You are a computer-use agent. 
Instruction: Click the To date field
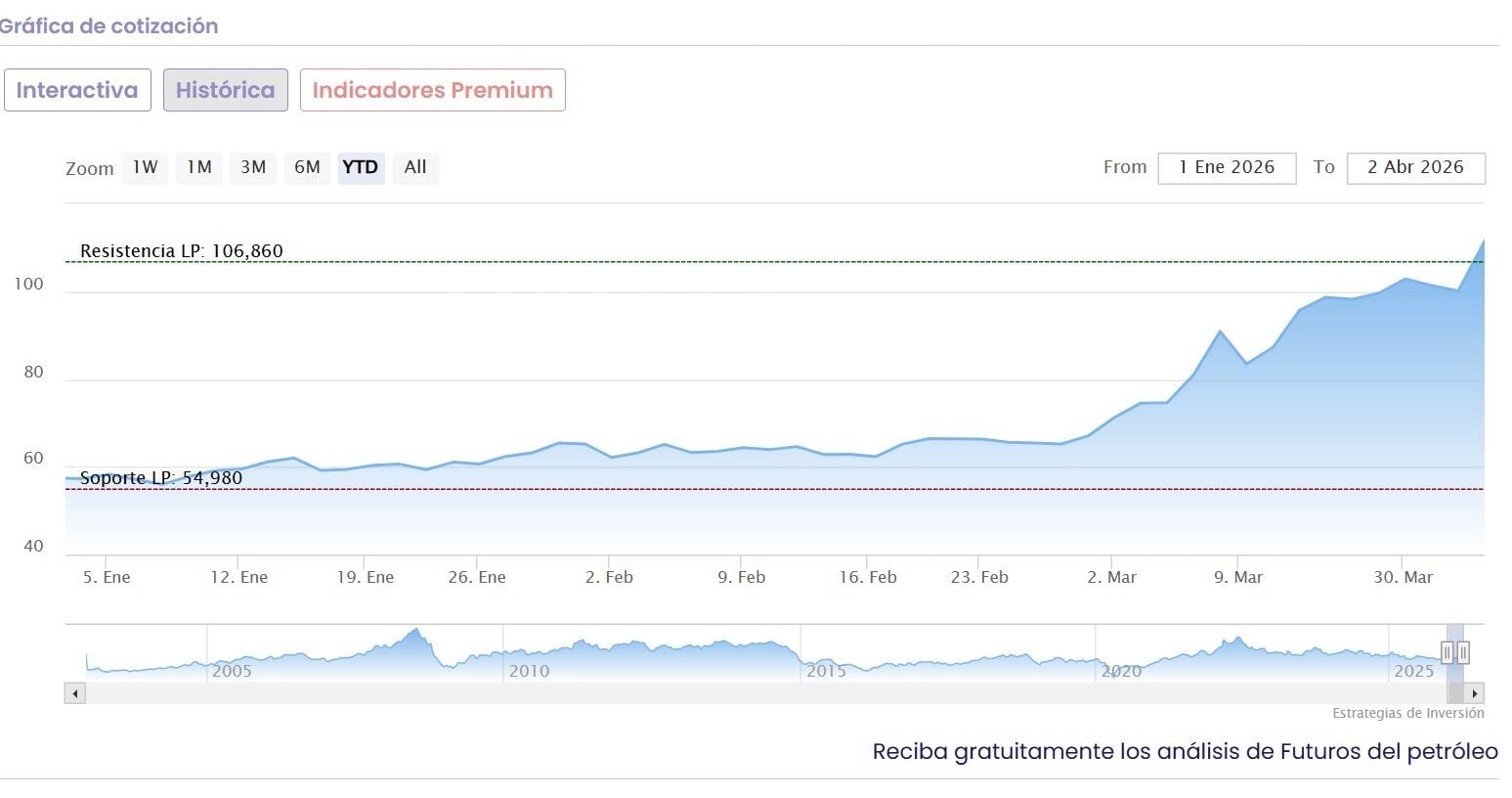[x=1415, y=167]
